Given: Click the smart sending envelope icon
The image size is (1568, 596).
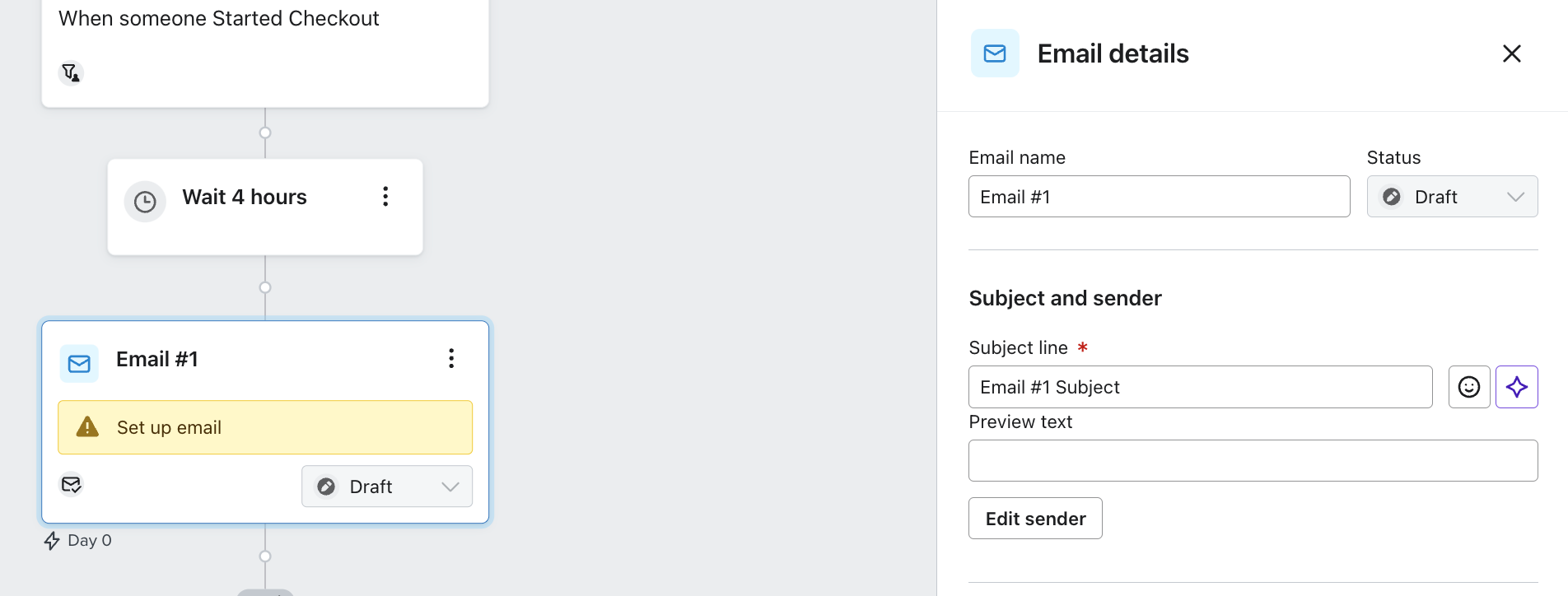Looking at the screenshot, I should (x=72, y=484).
